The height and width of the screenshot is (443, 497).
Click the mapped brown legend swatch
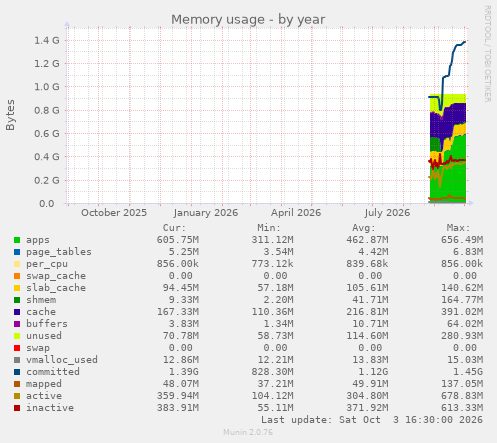17,384
